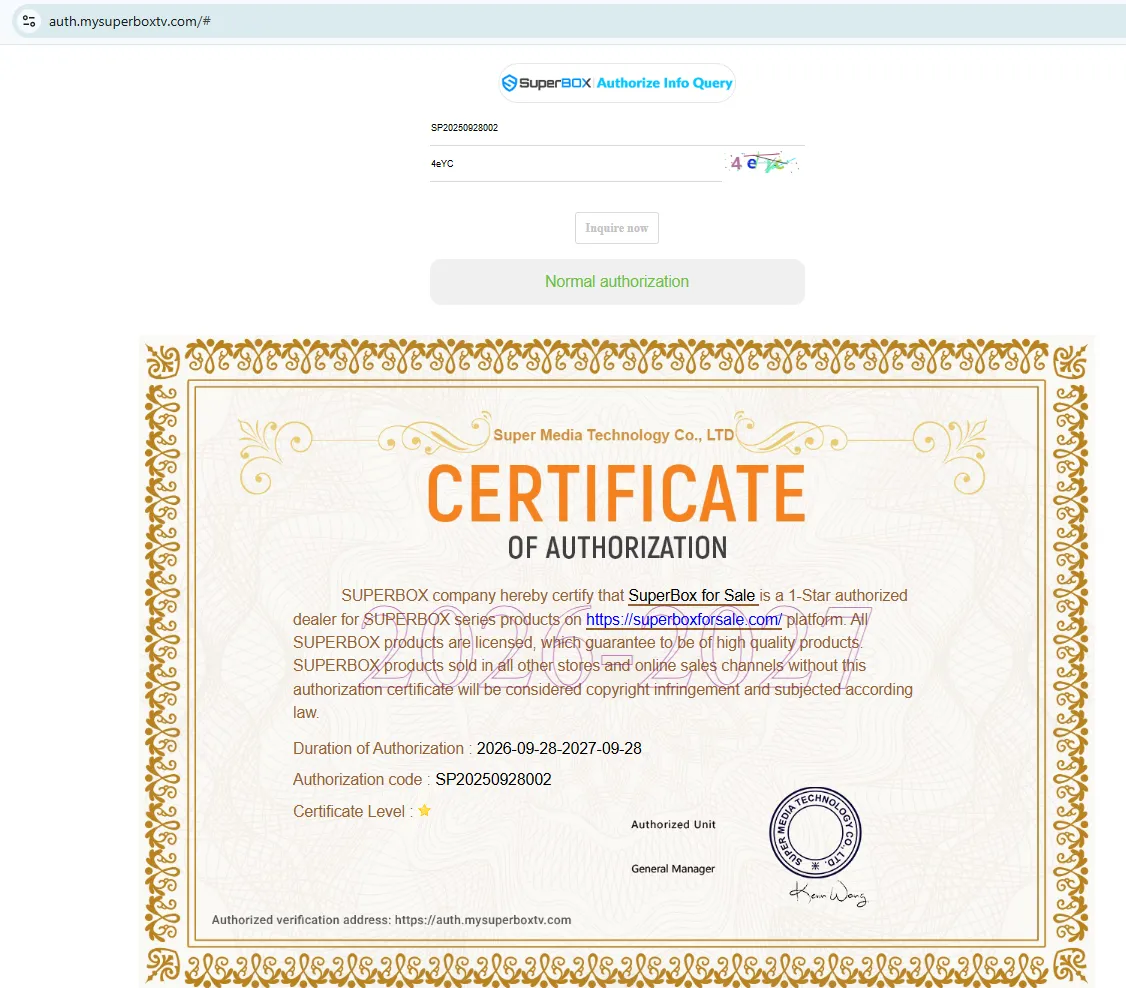
Task: Select the SuperBox for Sale dealer name
Action: click(x=692, y=595)
